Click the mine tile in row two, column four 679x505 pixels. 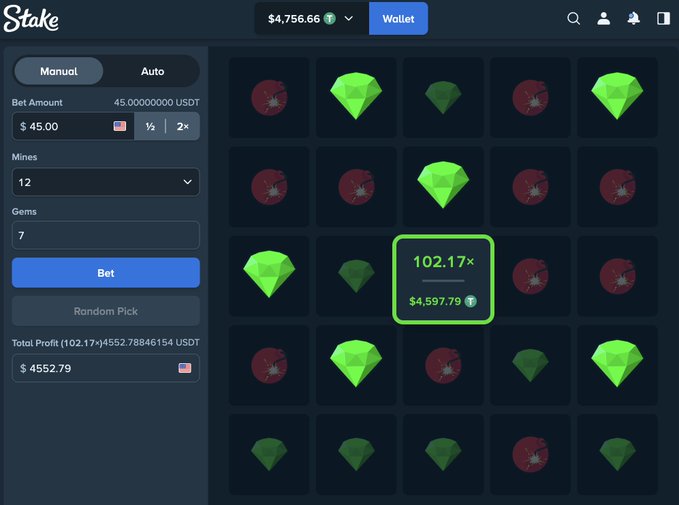(x=530, y=187)
